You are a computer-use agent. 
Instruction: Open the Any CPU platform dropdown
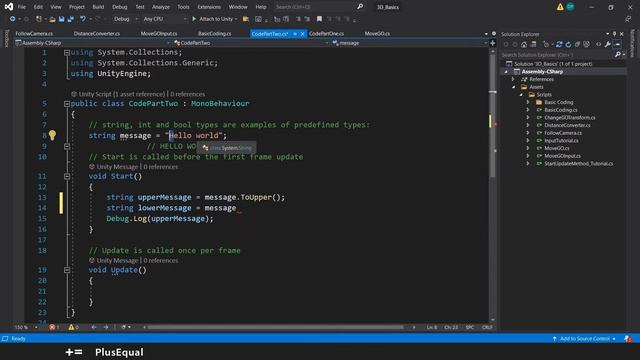click(x=165, y=19)
